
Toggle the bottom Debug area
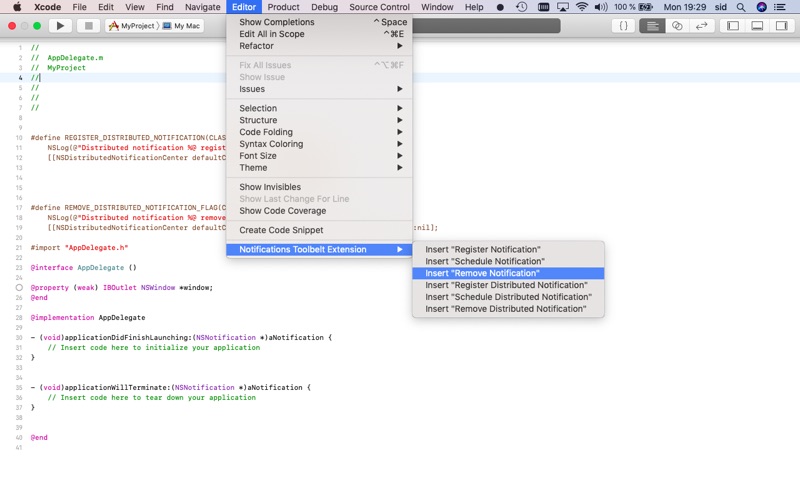(757, 26)
